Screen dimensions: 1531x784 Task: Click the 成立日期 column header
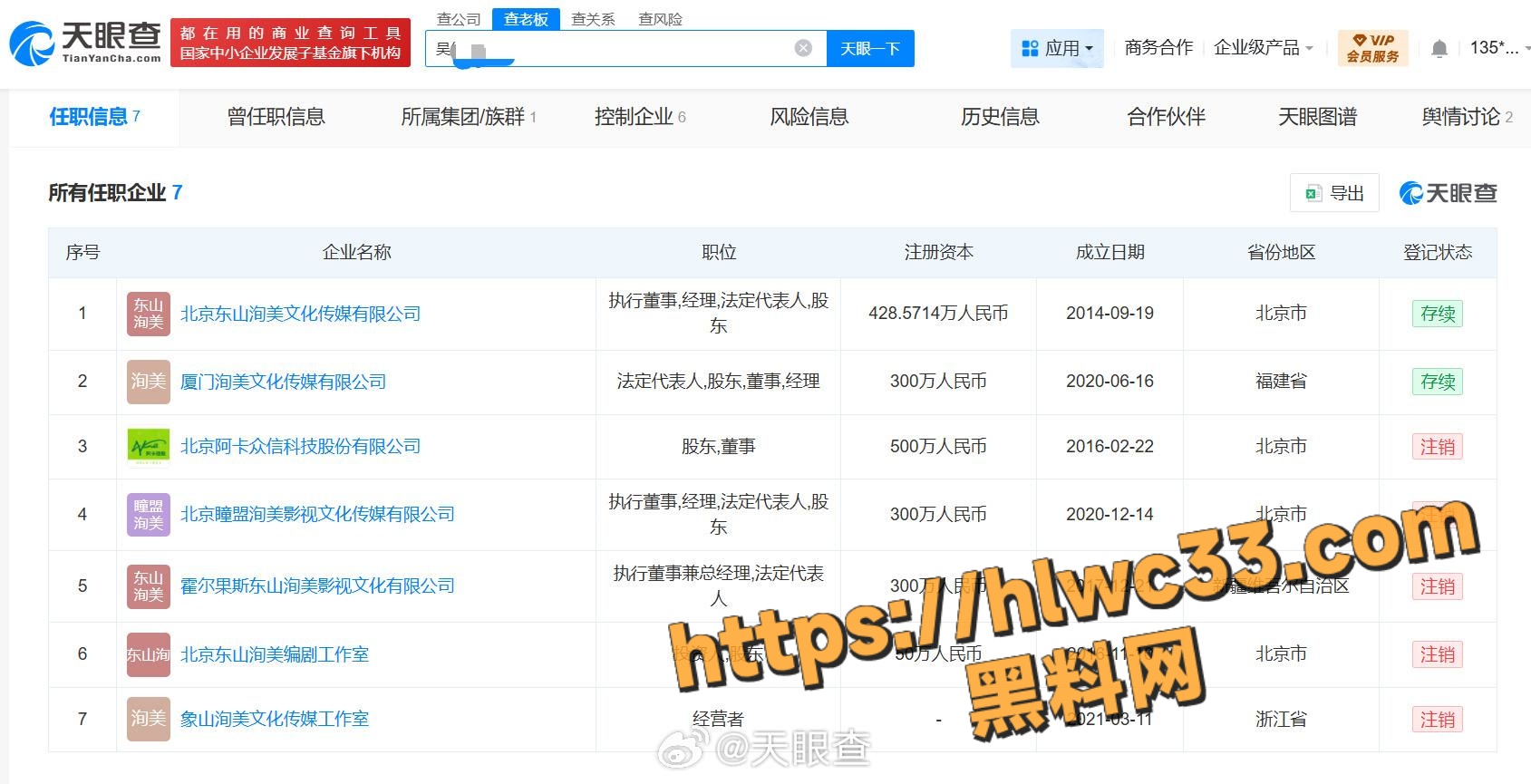pyautogui.click(x=1109, y=252)
